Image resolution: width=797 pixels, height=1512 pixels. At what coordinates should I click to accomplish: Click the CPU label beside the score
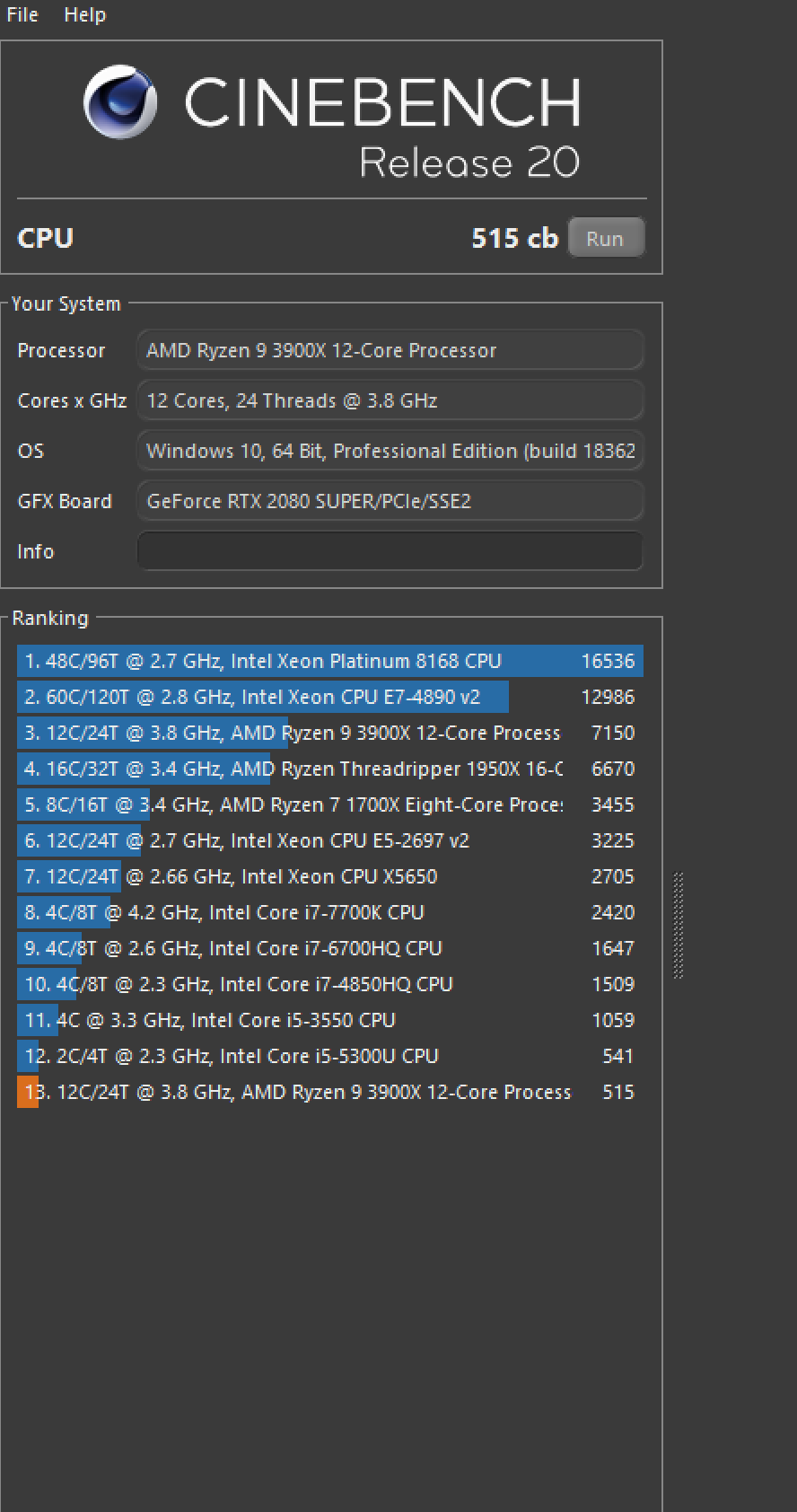[45, 238]
